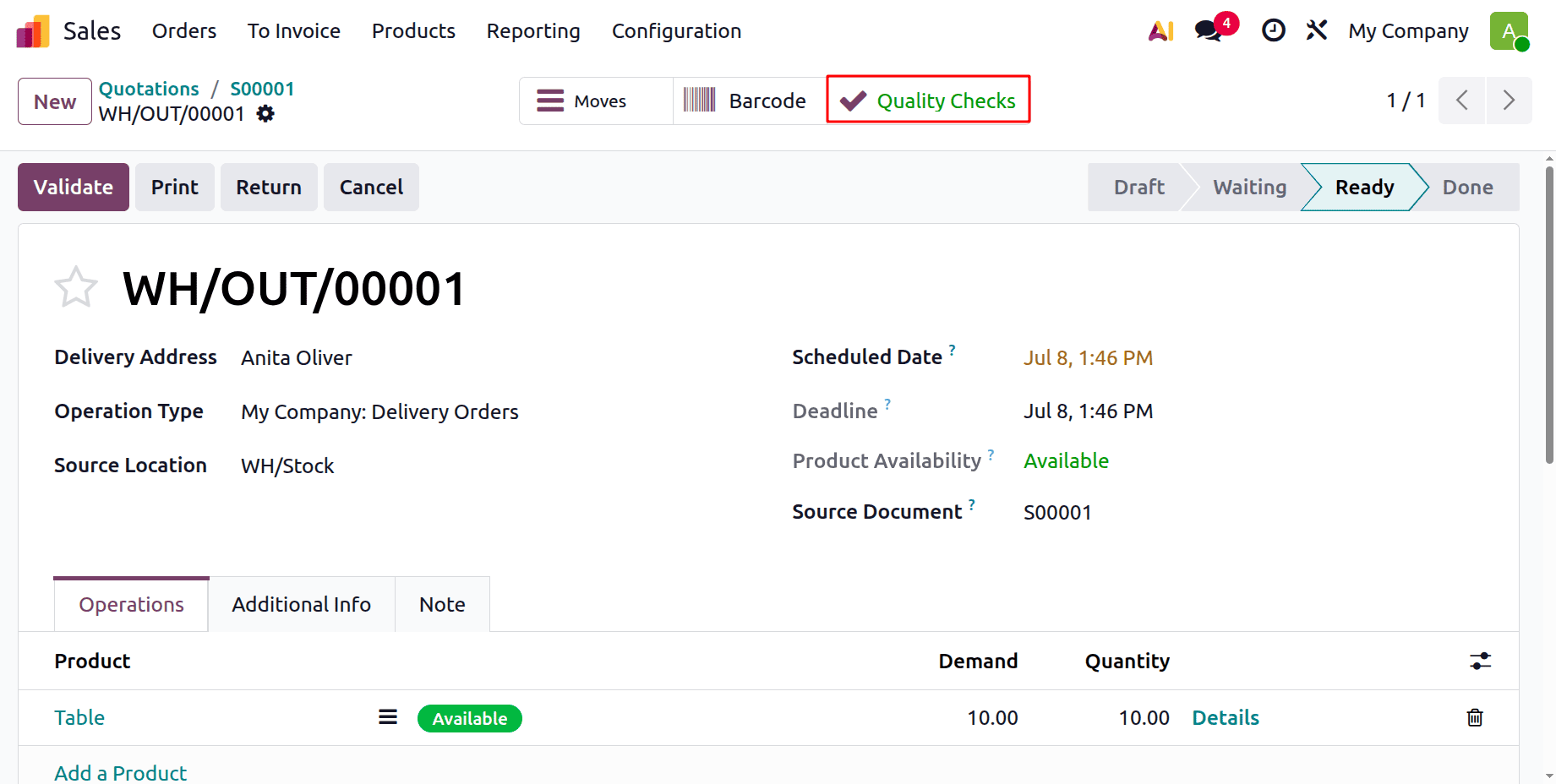This screenshot has width=1556, height=784.
Task: Go back to Quotations breadcrumb
Action: click(149, 89)
